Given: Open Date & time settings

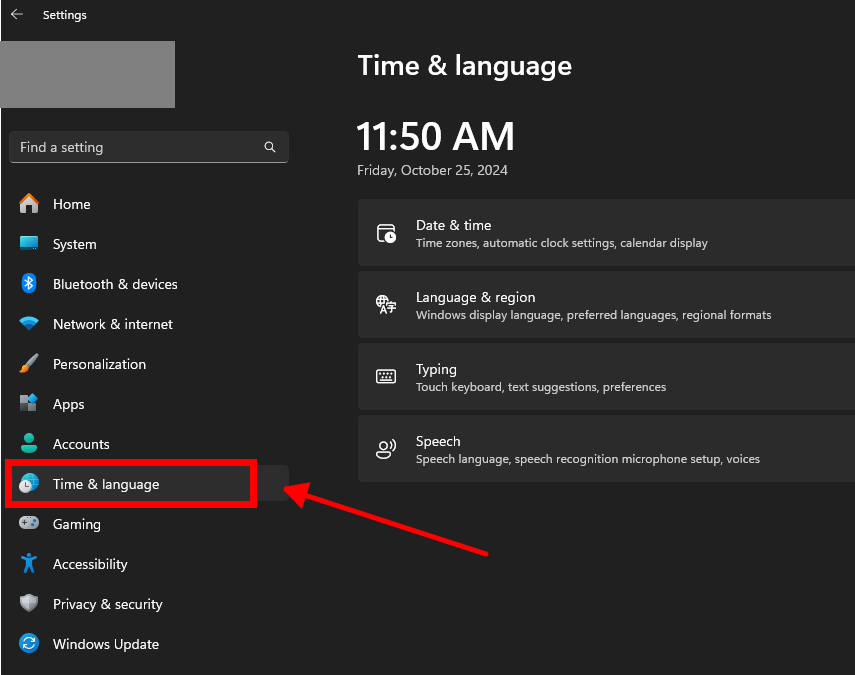Looking at the screenshot, I should [x=606, y=234].
